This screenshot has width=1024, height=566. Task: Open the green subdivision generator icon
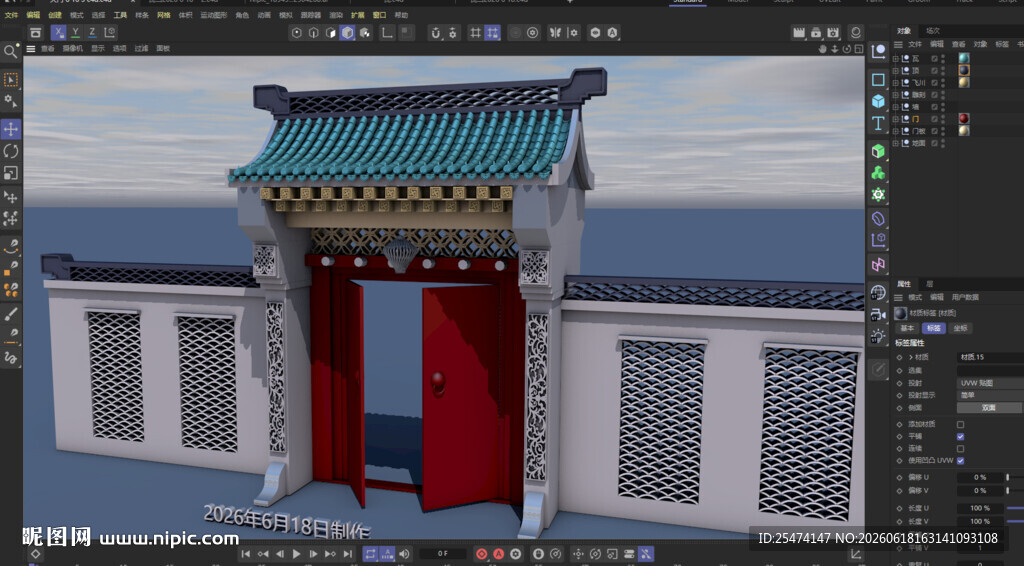(878, 151)
